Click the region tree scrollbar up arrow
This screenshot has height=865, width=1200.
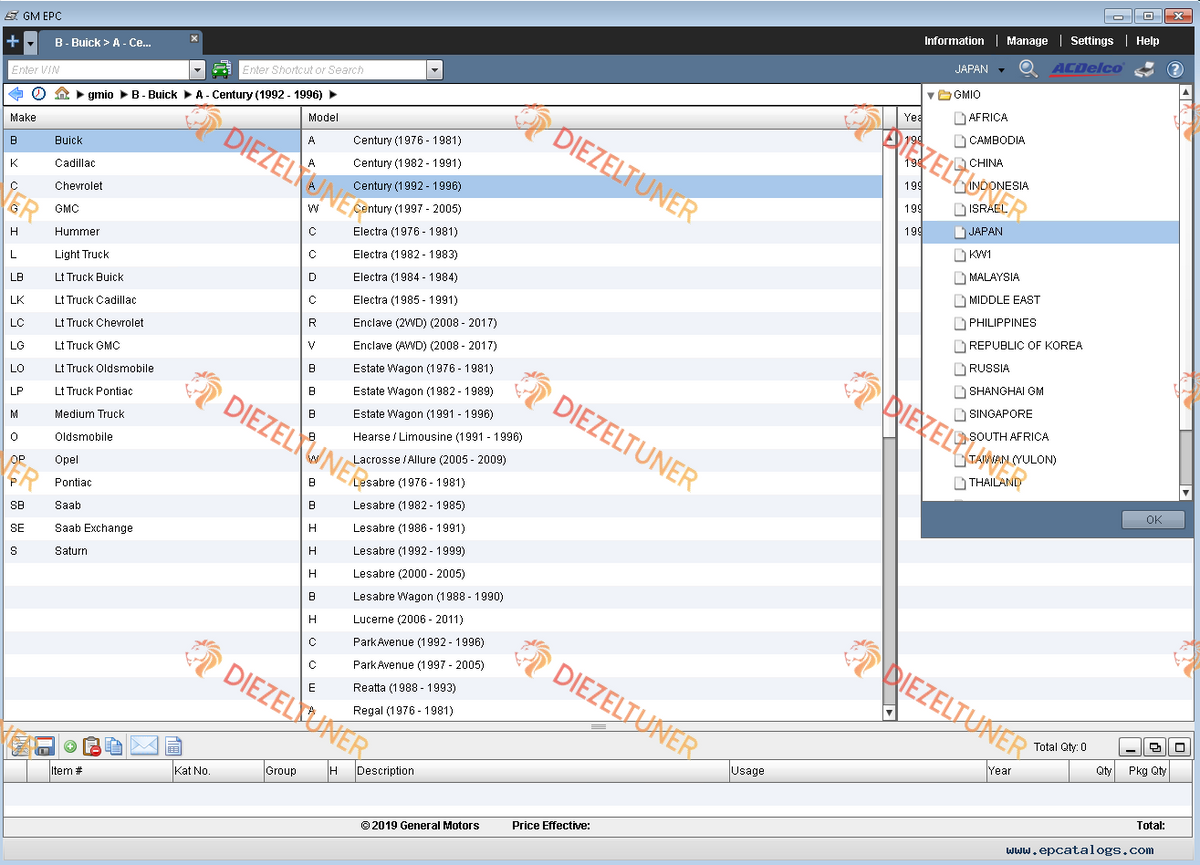point(1186,93)
